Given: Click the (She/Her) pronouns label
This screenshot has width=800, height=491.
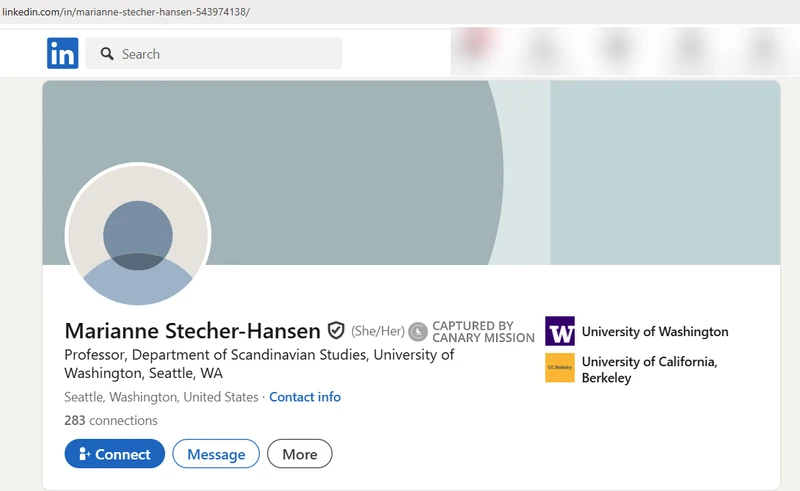Looking at the screenshot, I should pyautogui.click(x=378, y=331).
